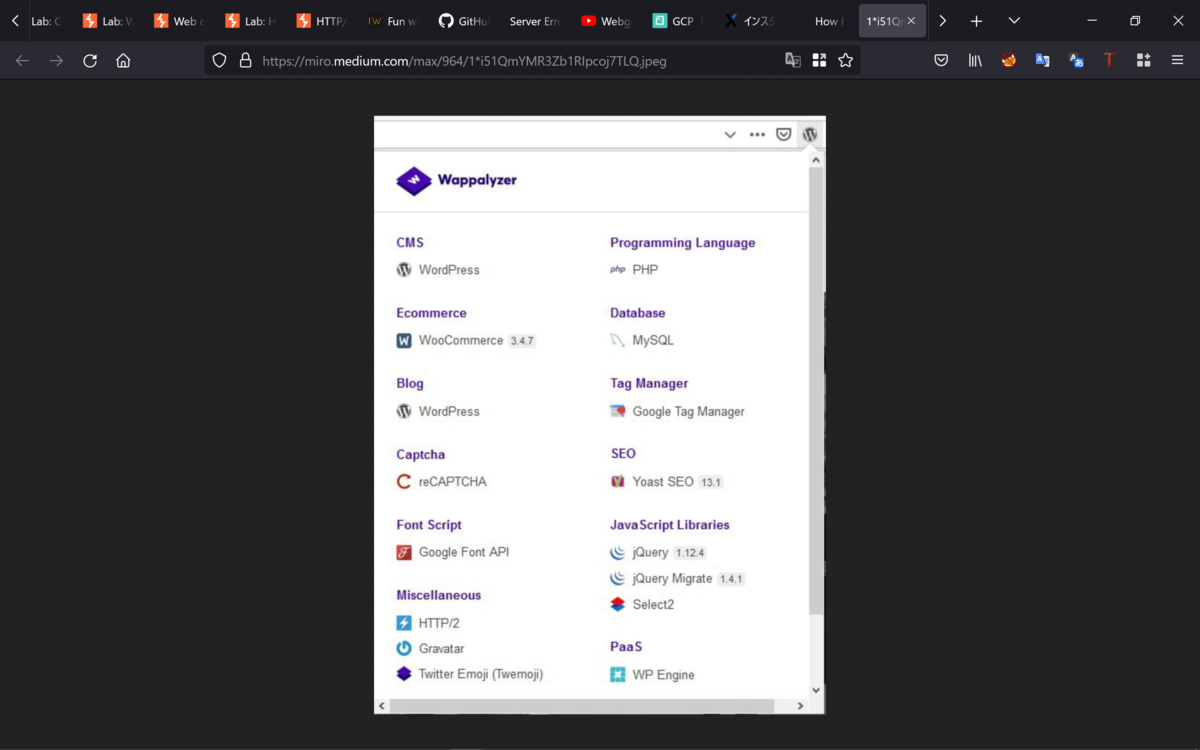Click 'WordPress' under the Blog heading
1200x750 pixels.
tap(449, 412)
